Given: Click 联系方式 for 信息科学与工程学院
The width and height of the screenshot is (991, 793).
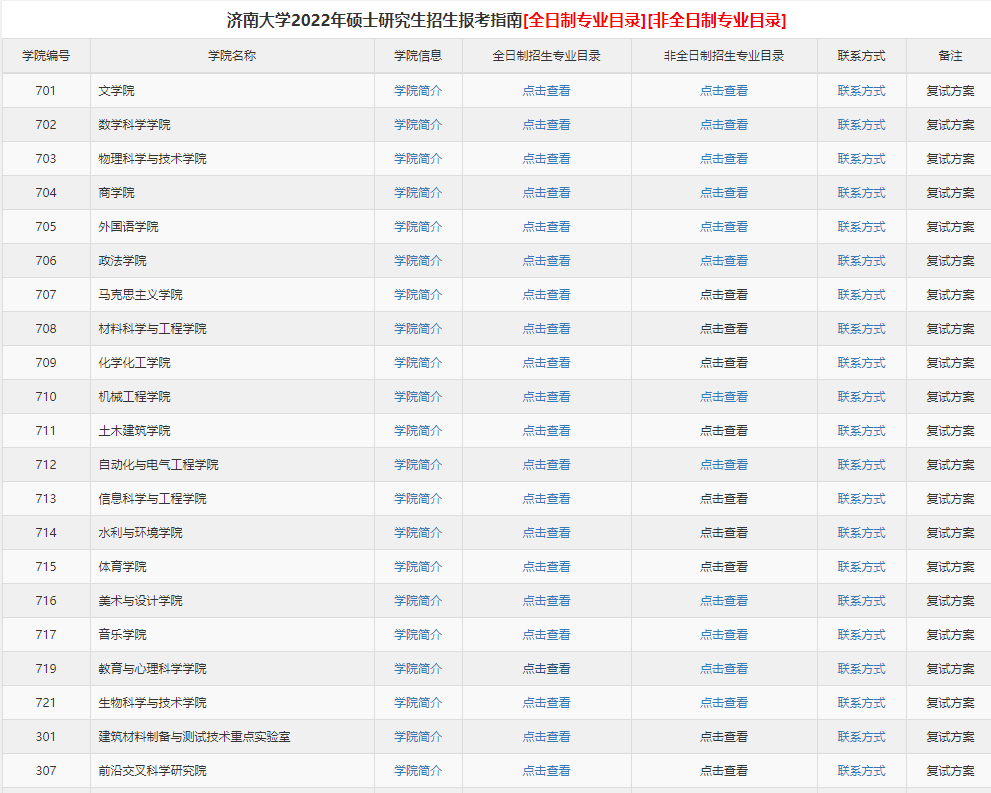Looking at the screenshot, I should tap(861, 499).
